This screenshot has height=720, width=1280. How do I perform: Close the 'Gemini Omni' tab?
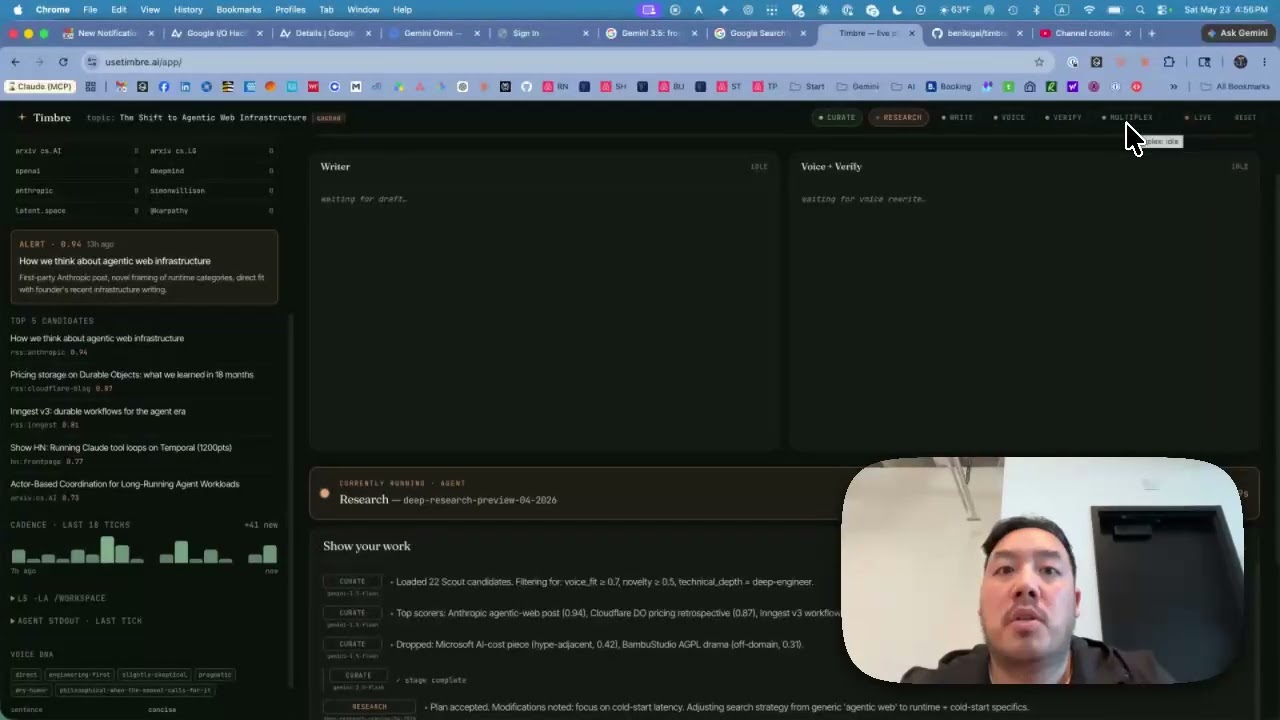click(477, 33)
